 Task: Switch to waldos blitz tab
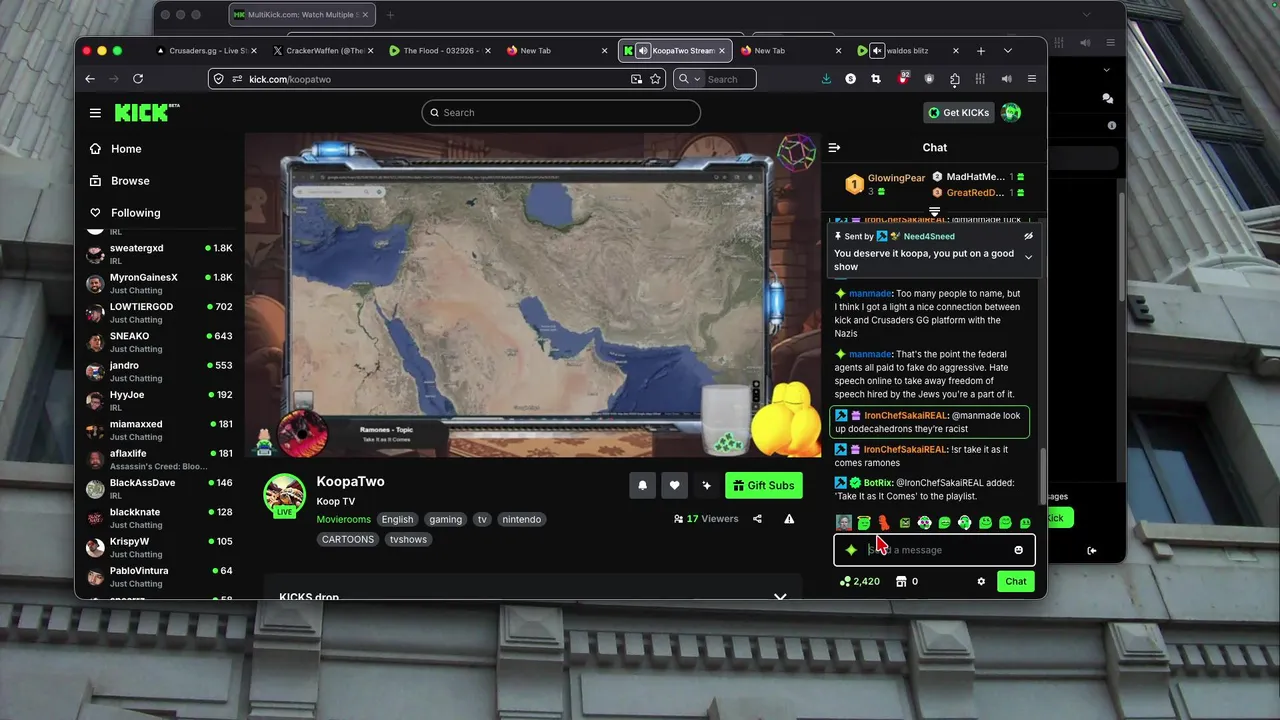907,51
